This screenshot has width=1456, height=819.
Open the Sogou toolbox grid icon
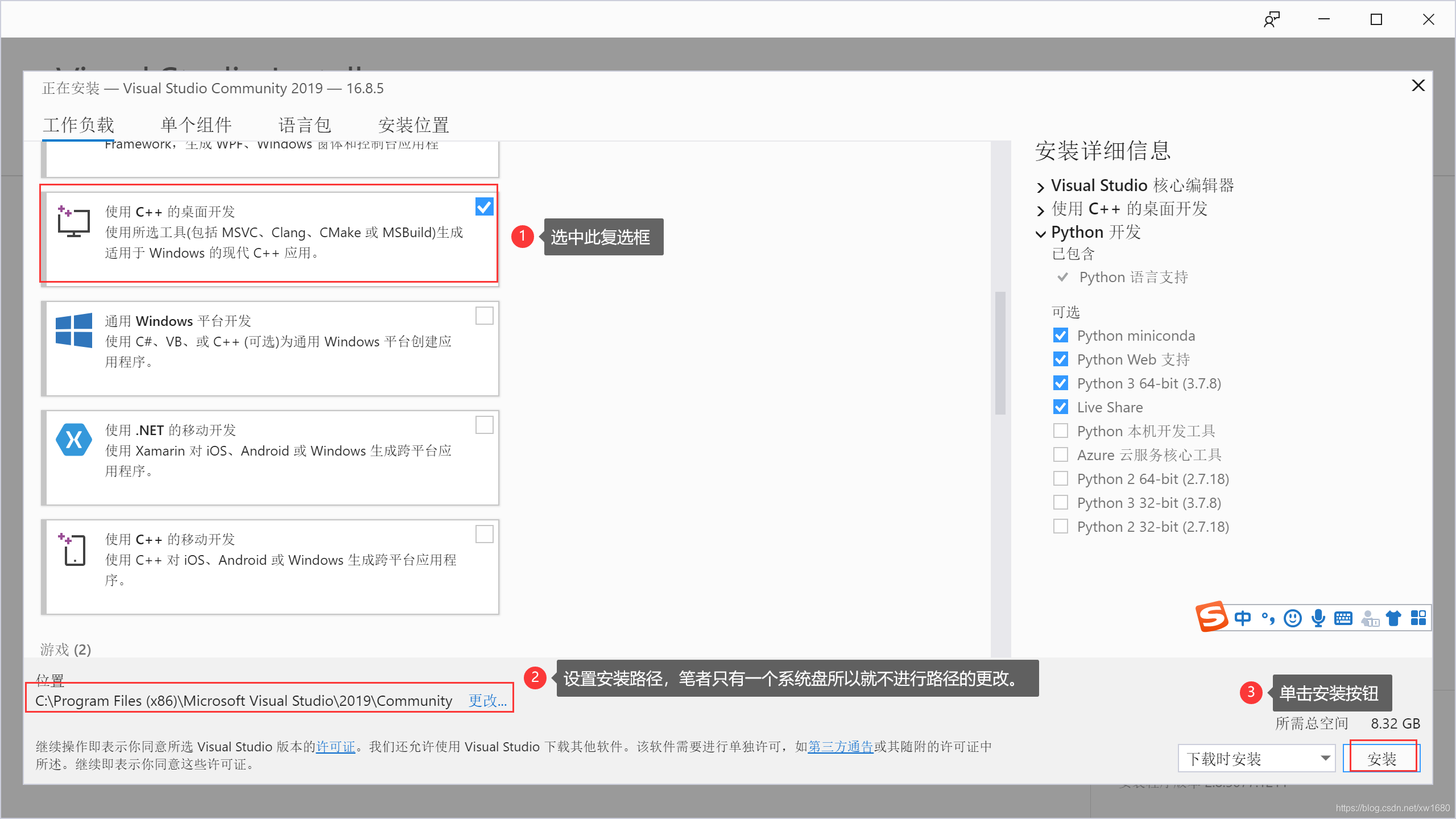click(1418, 618)
